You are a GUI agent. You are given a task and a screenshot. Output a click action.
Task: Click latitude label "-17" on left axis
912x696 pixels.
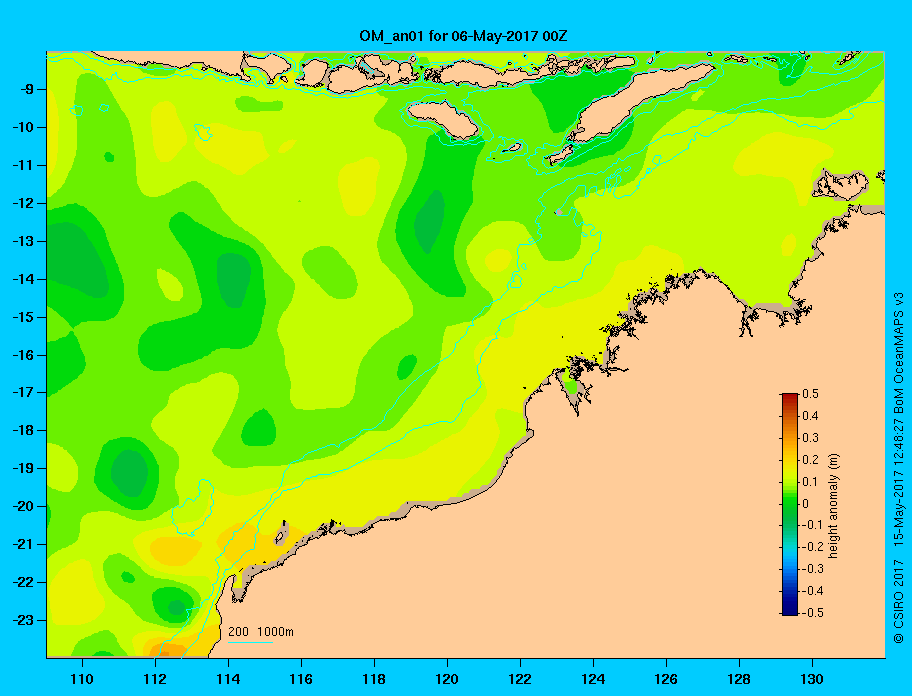point(23,393)
